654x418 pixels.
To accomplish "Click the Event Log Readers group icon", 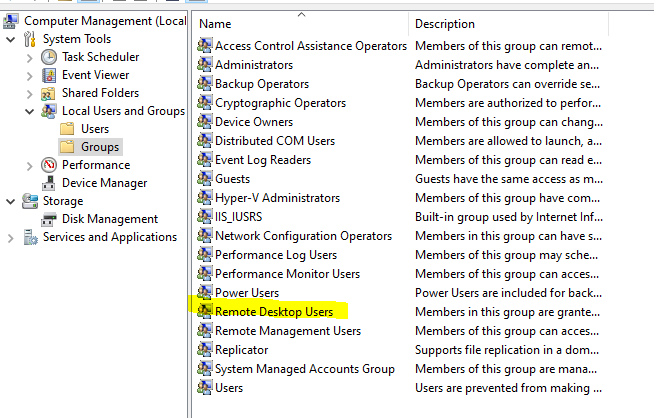I will tap(204, 159).
